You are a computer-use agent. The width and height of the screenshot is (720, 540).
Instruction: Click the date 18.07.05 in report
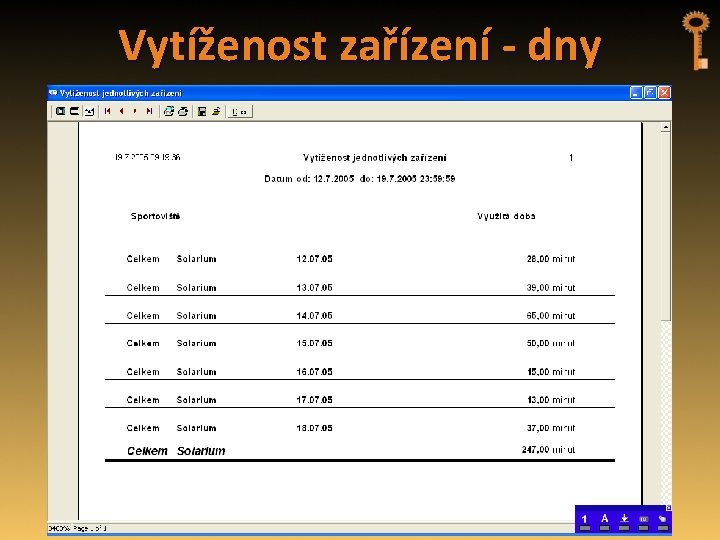pos(314,428)
